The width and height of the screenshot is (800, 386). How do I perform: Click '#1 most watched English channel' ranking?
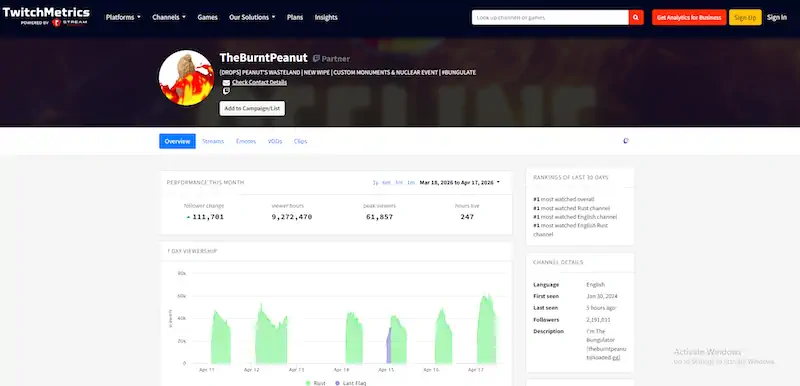coord(575,217)
